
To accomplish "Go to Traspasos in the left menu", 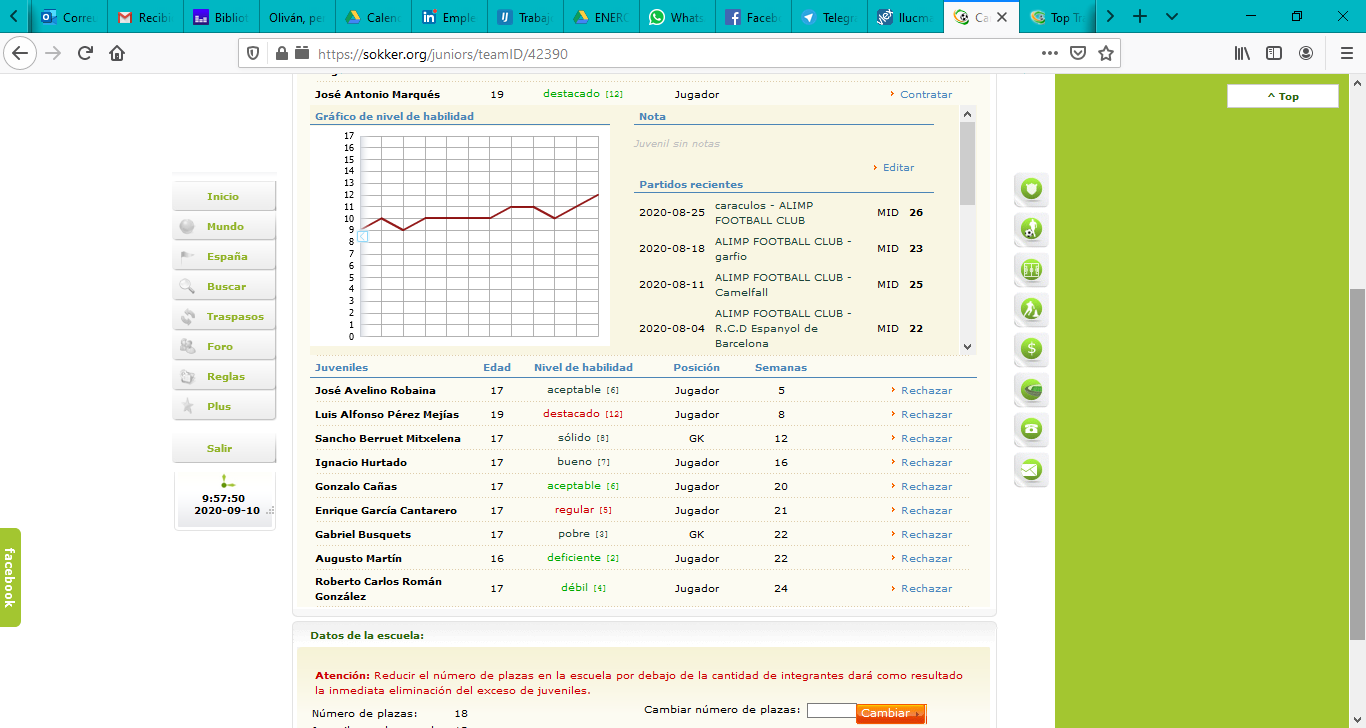I will pyautogui.click(x=235, y=317).
